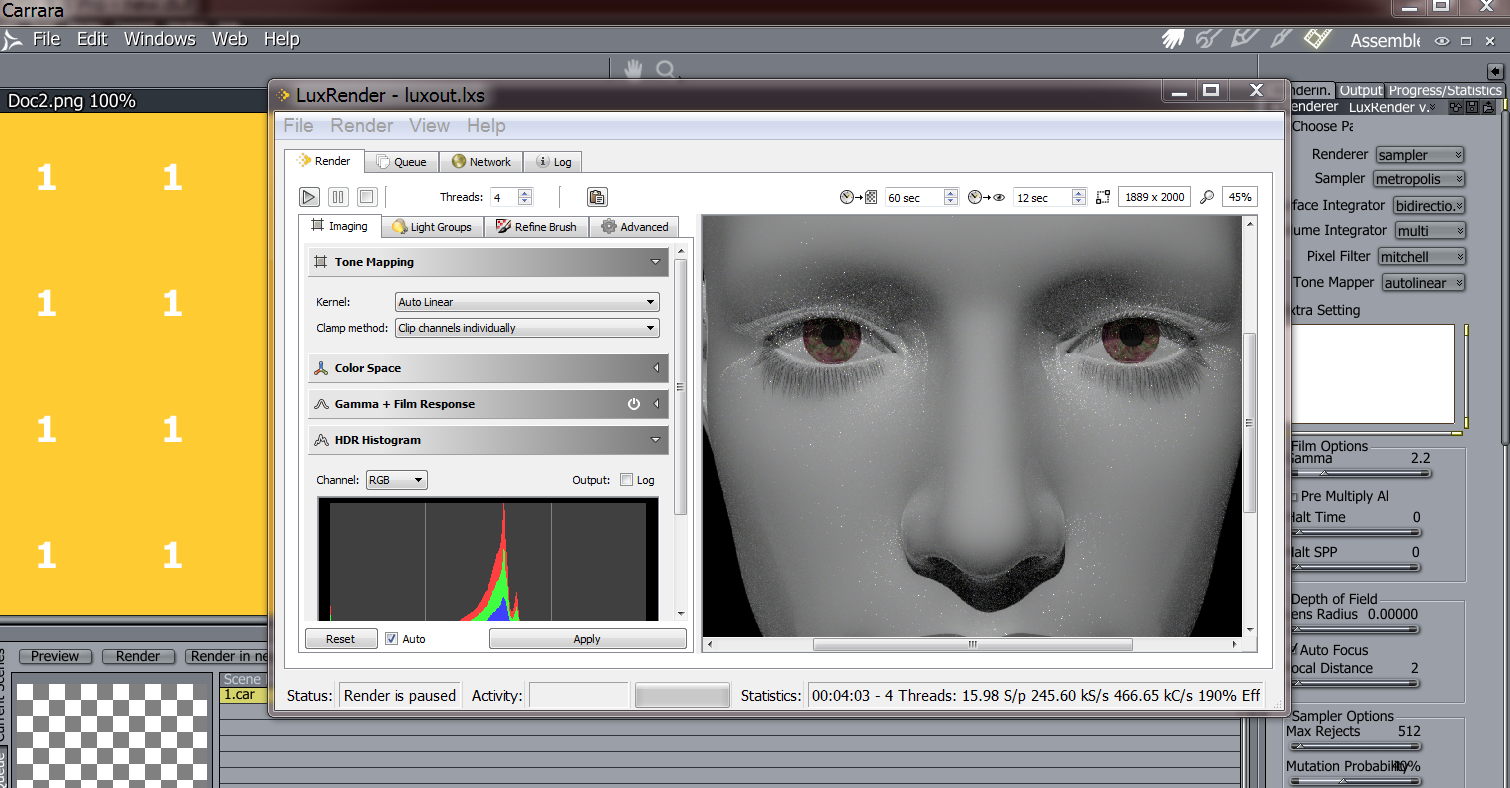Switch to the Light Groups tab
1510x788 pixels.
(432, 227)
